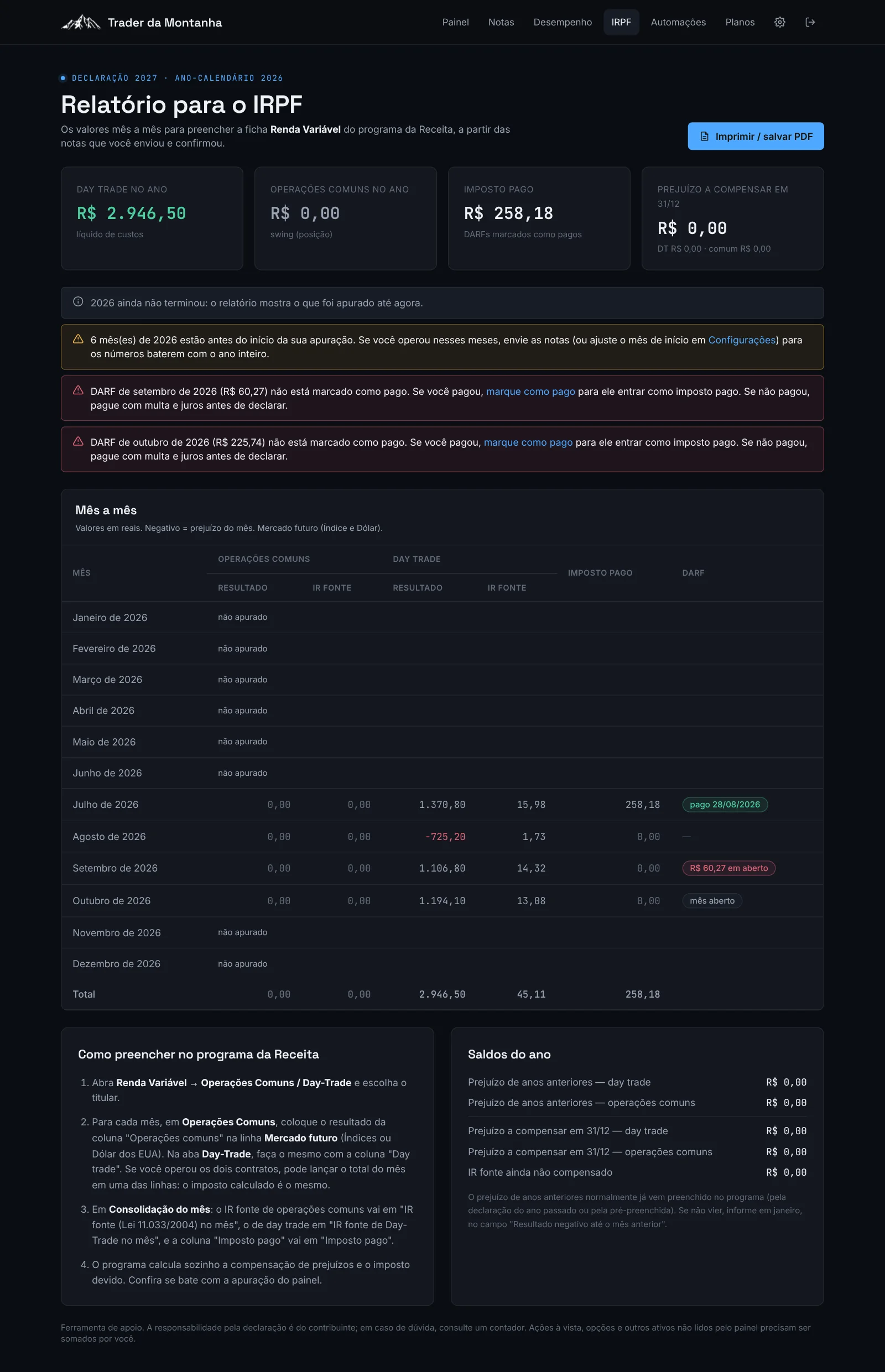Click the blue dot before Declaração 2027
Screen dimensions: 885x1372
pyautogui.click(x=63, y=78)
